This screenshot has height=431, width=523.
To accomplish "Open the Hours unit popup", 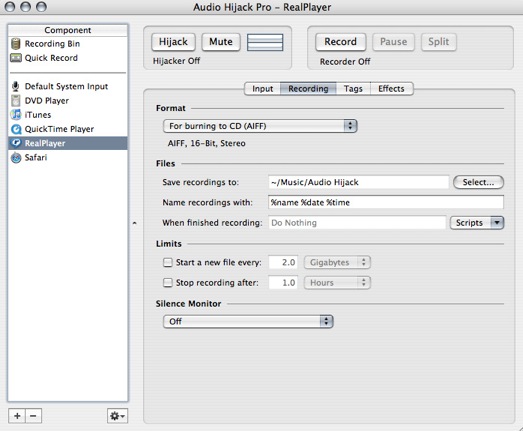I will (x=337, y=283).
